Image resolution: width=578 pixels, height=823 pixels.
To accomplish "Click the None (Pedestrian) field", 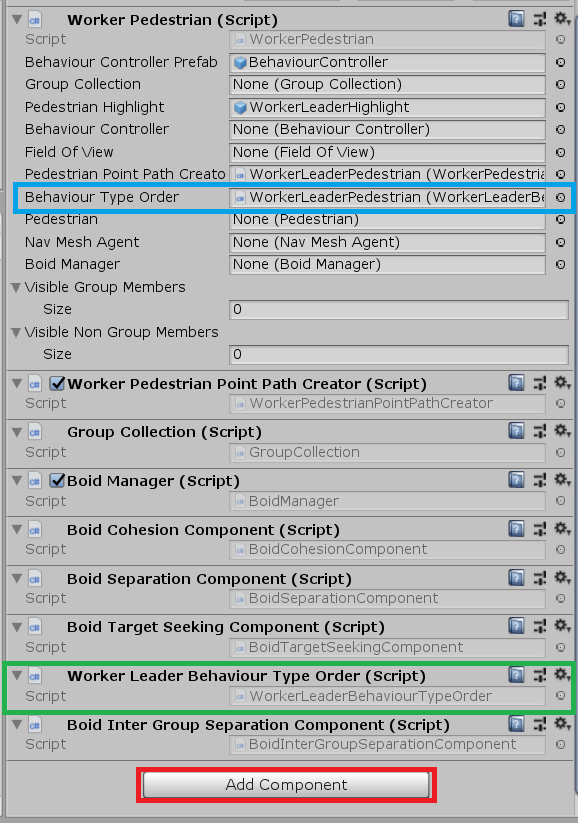I will pyautogui.click(x=387, y=219).
